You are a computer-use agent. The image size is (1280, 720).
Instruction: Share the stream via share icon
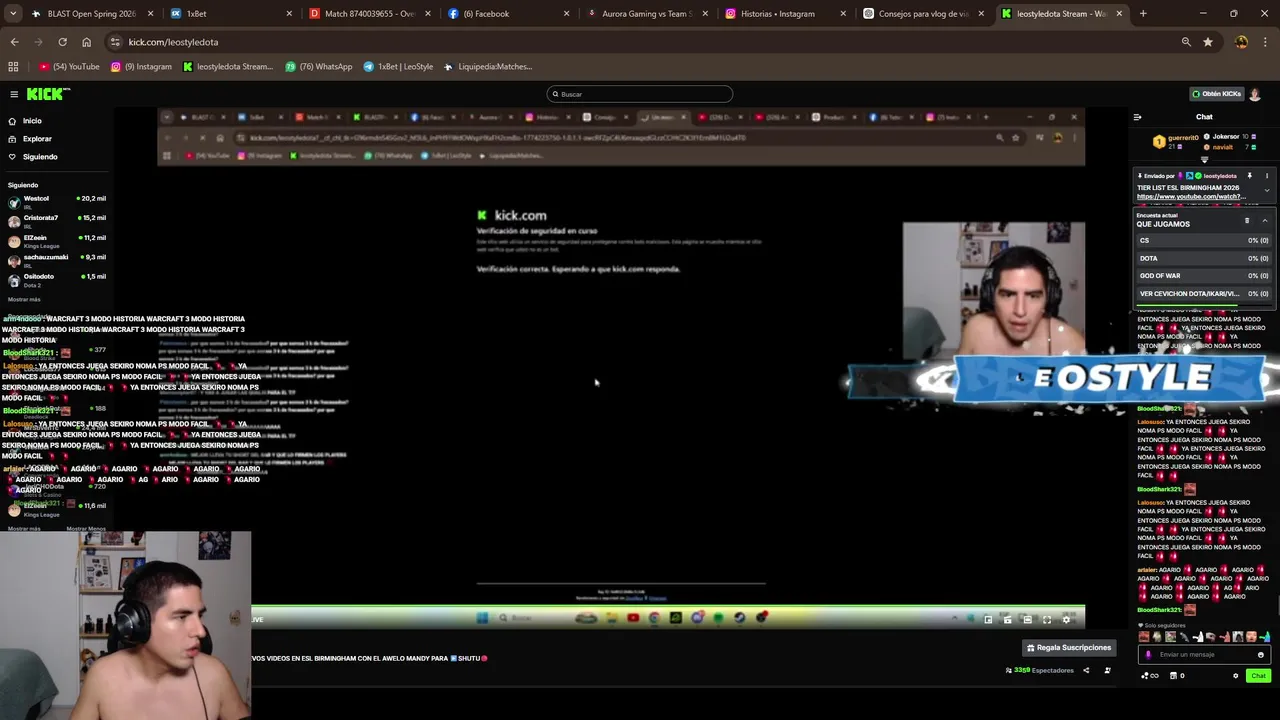[1086, 670]
